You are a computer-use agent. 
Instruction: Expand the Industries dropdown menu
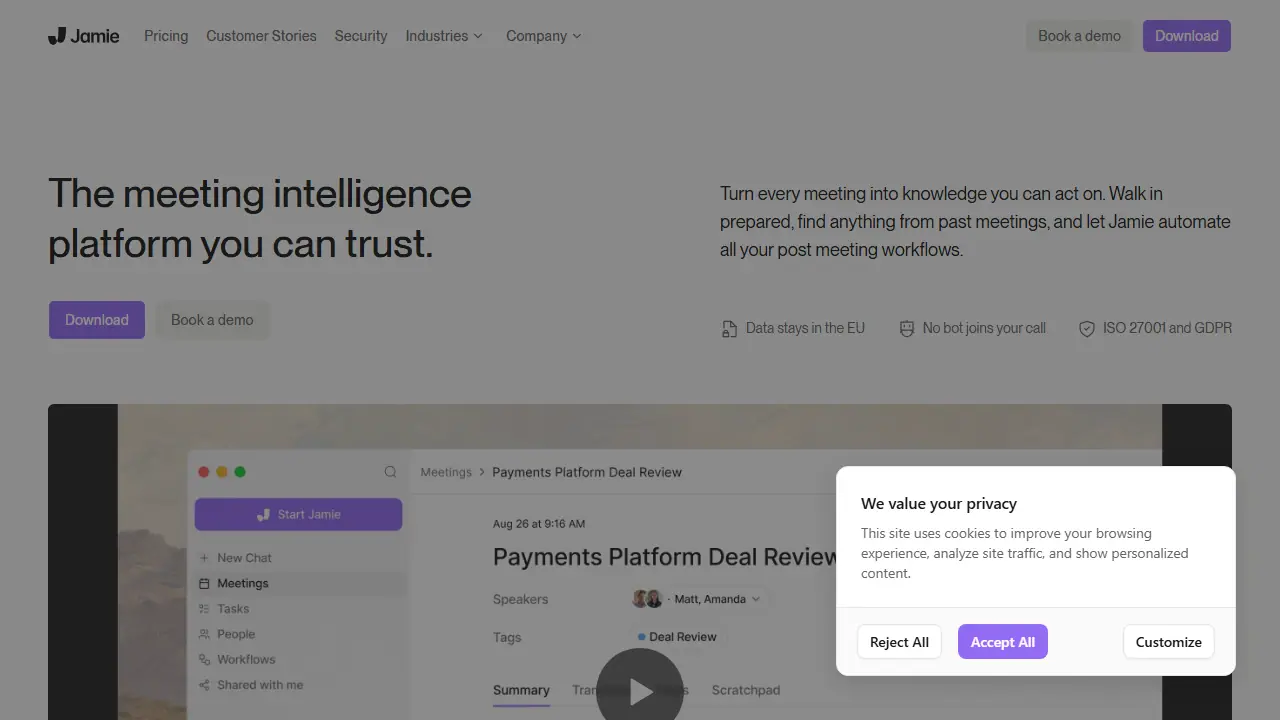[x=444, y=36]
